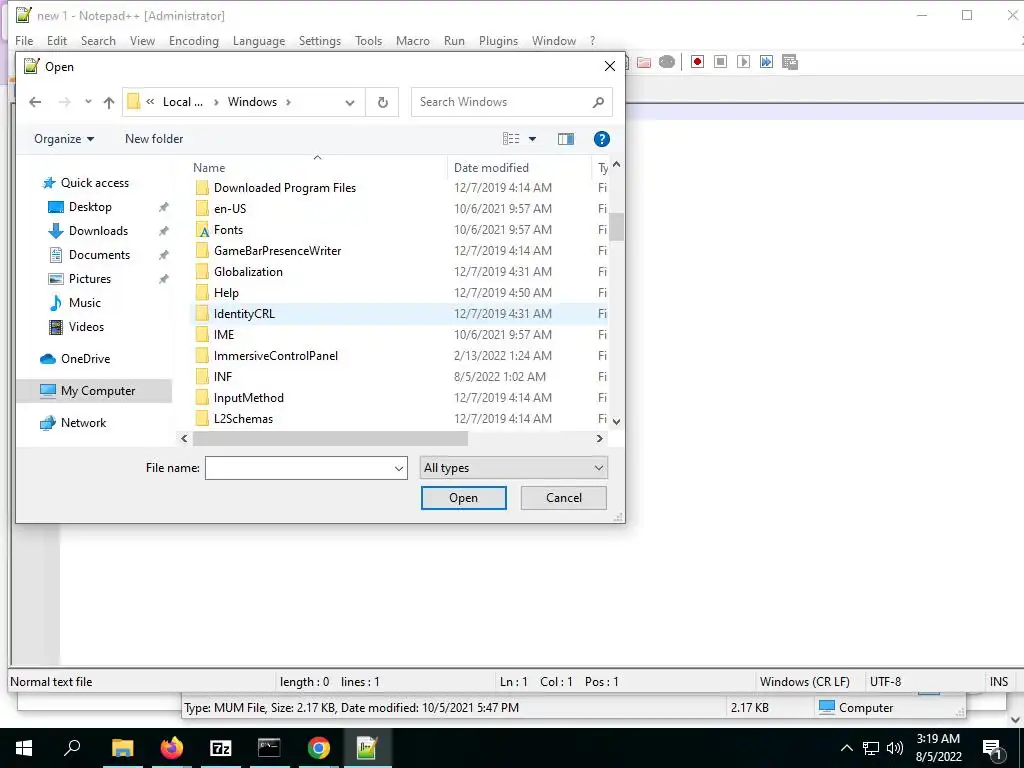
Task: Click Folder as Workspace toolbar icon
Action: tap(644, 62)
